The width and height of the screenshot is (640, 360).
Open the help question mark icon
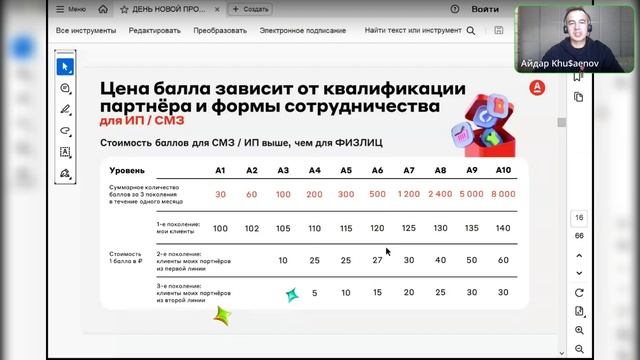coord(455,9)
